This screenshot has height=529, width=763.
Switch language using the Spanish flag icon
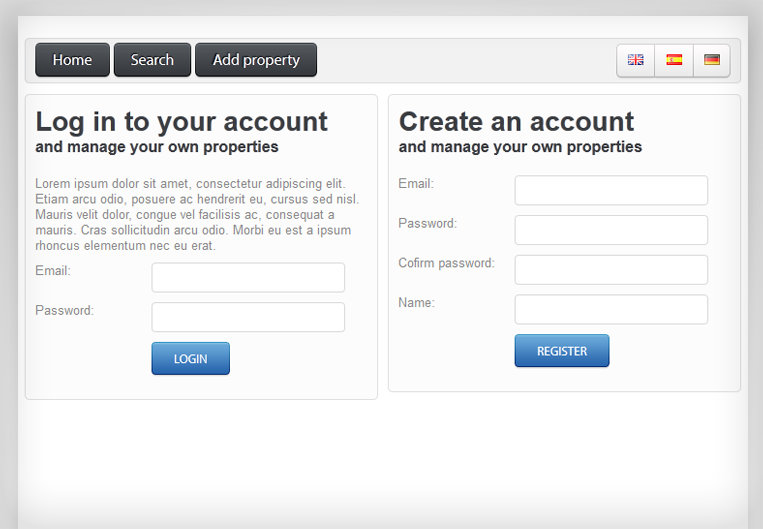674,60
